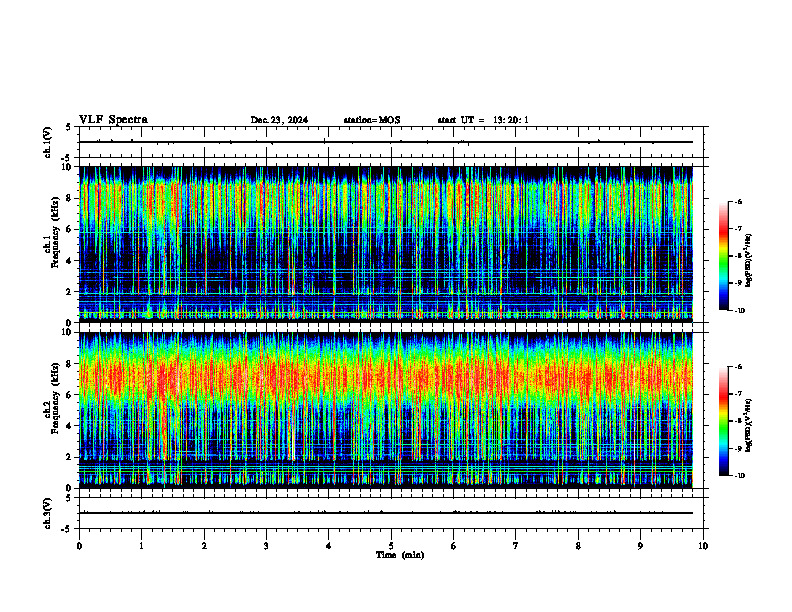
Task: Click the time axis tick label '9'
Action: [x=640, y=546]
